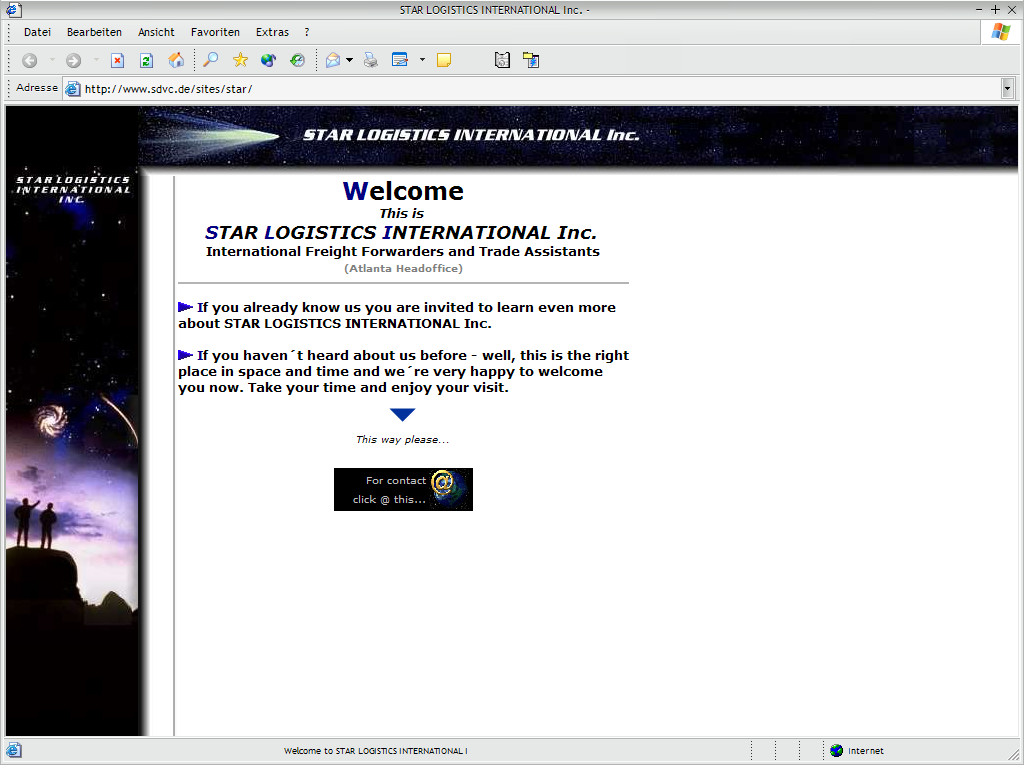Go to the Home page icon
Screen dimensions: 1024x768
176,61
